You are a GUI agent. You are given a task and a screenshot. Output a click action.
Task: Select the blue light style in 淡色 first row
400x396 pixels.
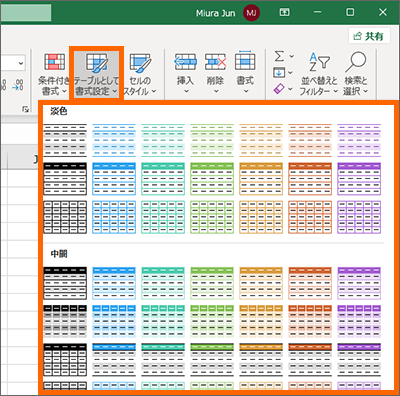(x=114, y=140)
